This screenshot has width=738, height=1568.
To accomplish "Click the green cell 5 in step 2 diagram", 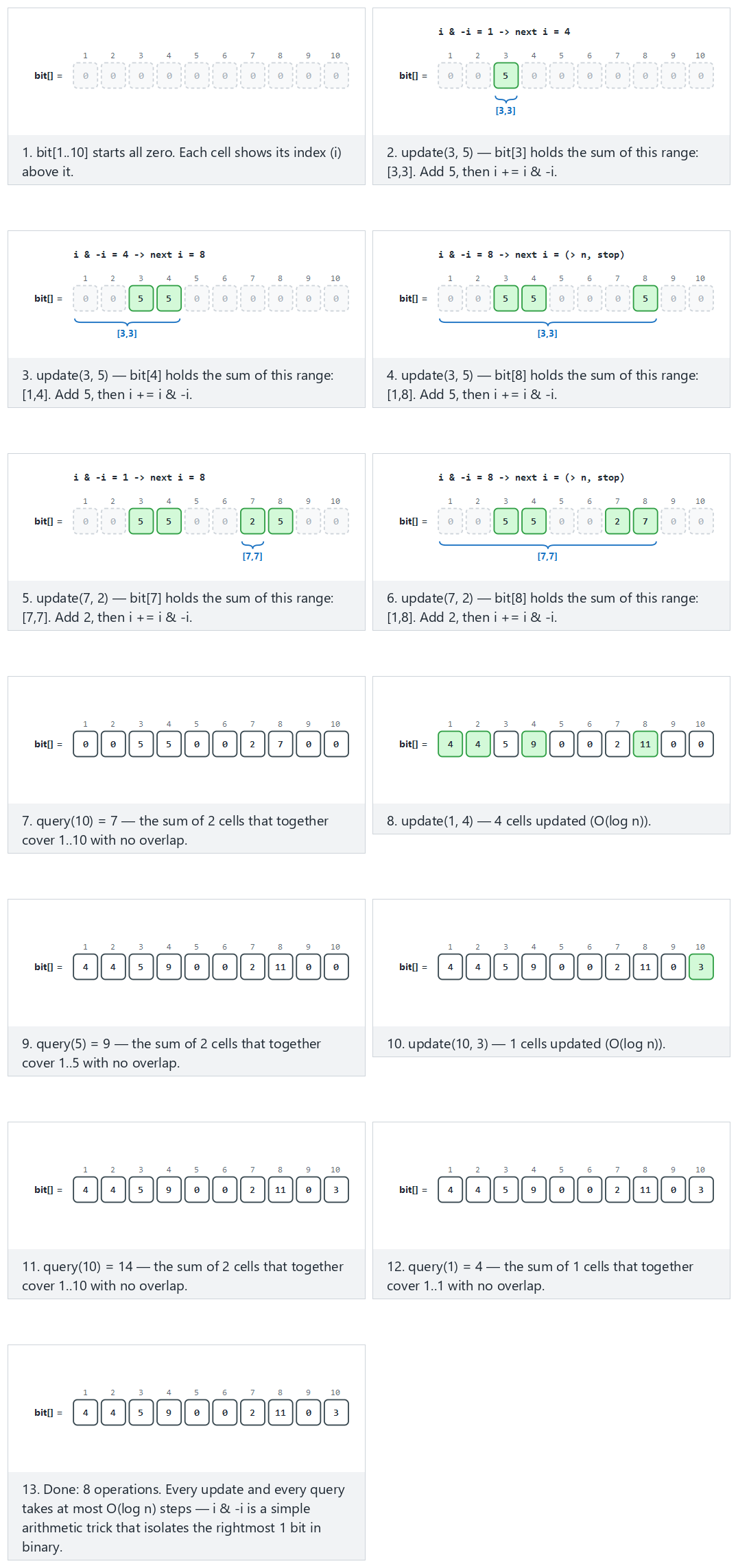I will [x=505, y=75].
